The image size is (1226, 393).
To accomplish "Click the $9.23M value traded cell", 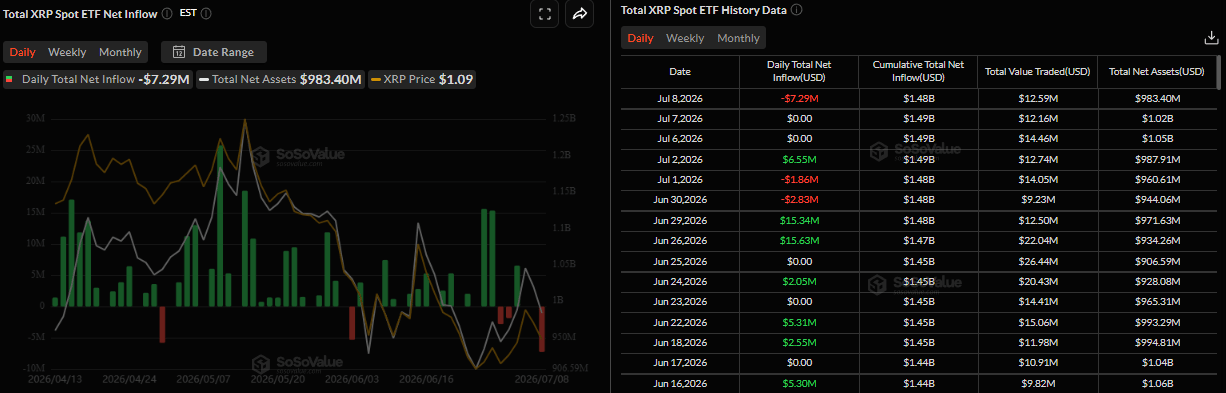I will pyautogui.click(x=1037, y=200).
